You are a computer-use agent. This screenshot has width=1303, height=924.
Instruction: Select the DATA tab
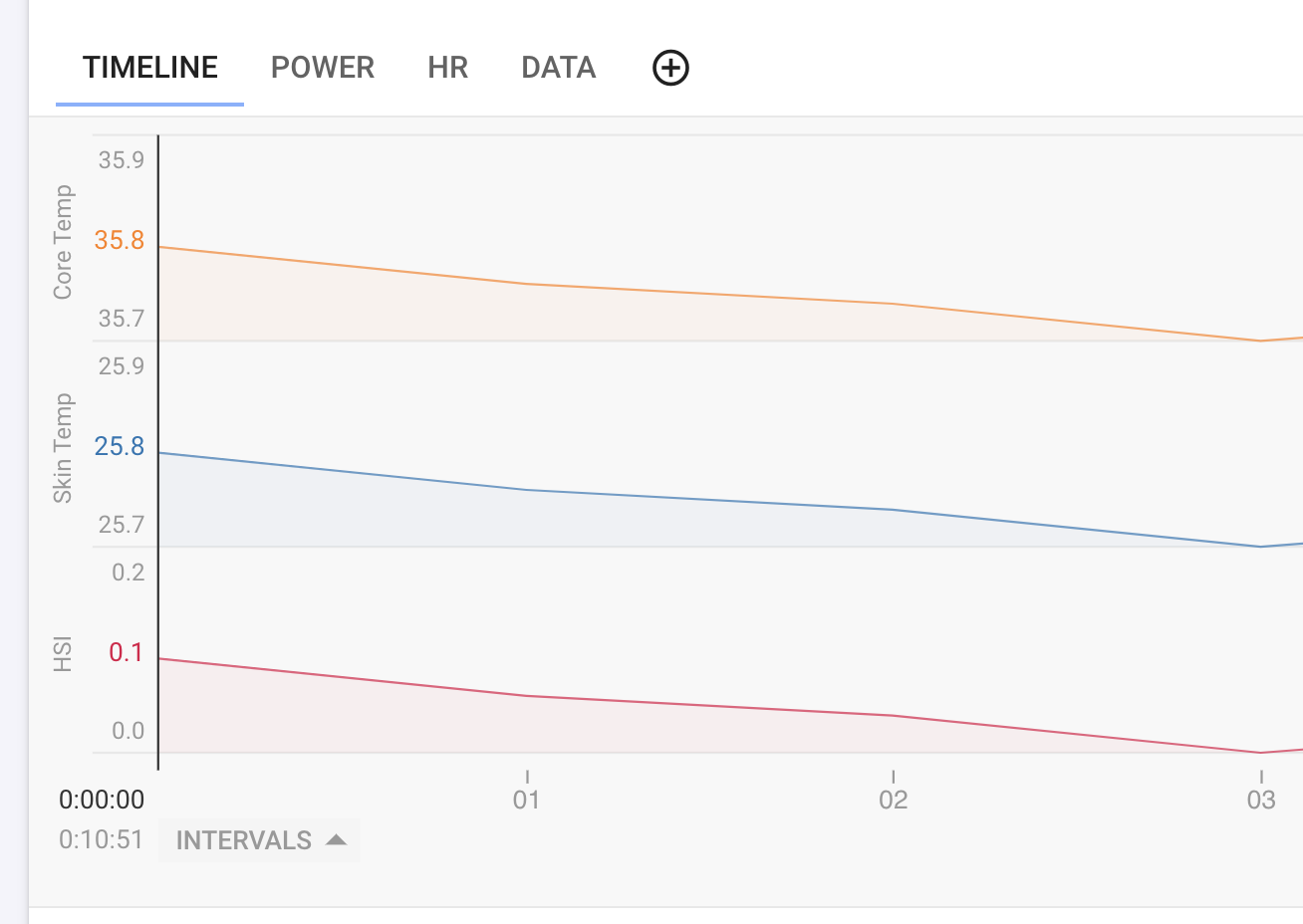tap(559, 68)
